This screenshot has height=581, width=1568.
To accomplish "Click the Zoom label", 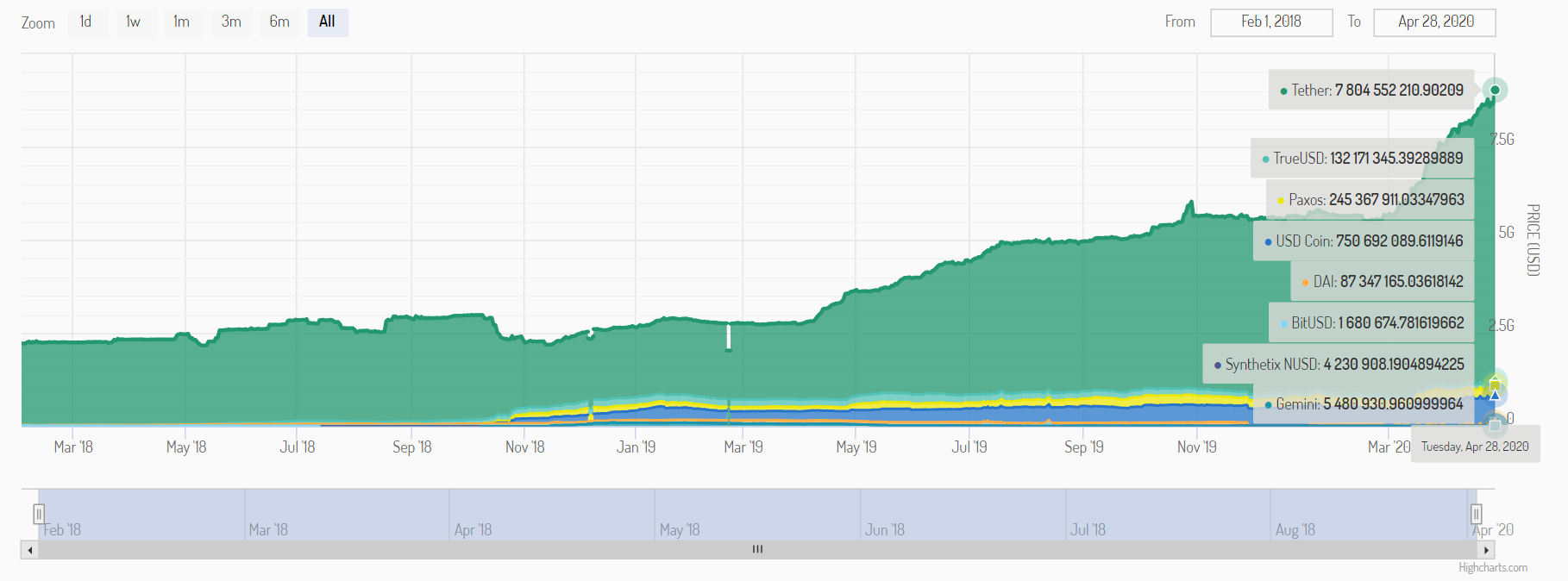I will [x=38, y=23].
